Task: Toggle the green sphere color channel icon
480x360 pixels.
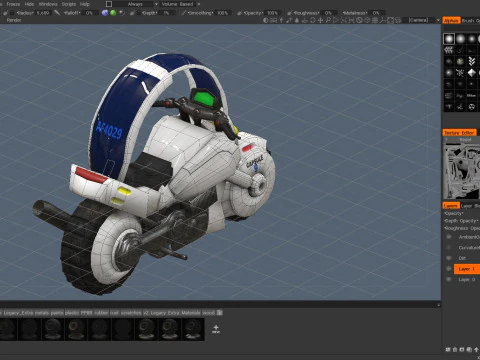Action: point(113,13)
